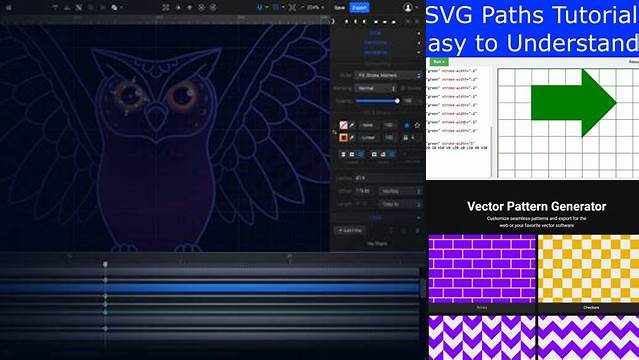This screenshot has width=639, height=360.
Task: Open the zoom percentage dropdown
Action: pos(315,7)
